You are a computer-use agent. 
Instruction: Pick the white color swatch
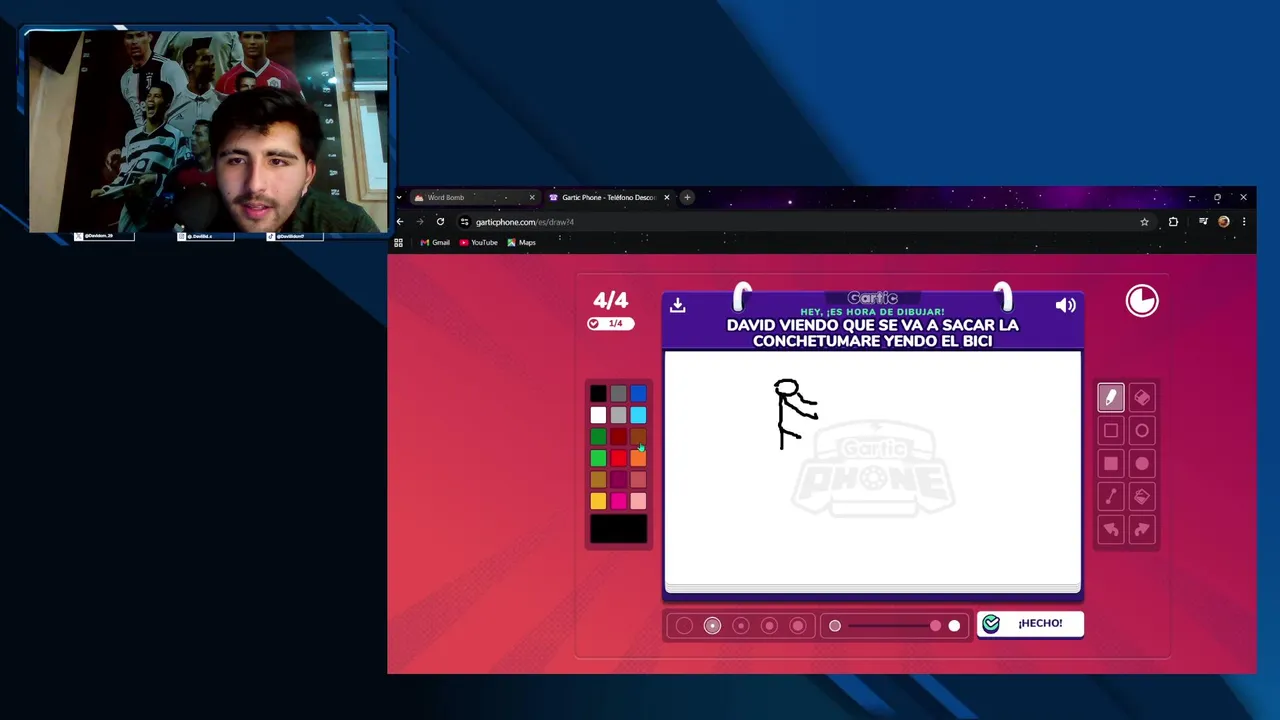tap(598, 415)
